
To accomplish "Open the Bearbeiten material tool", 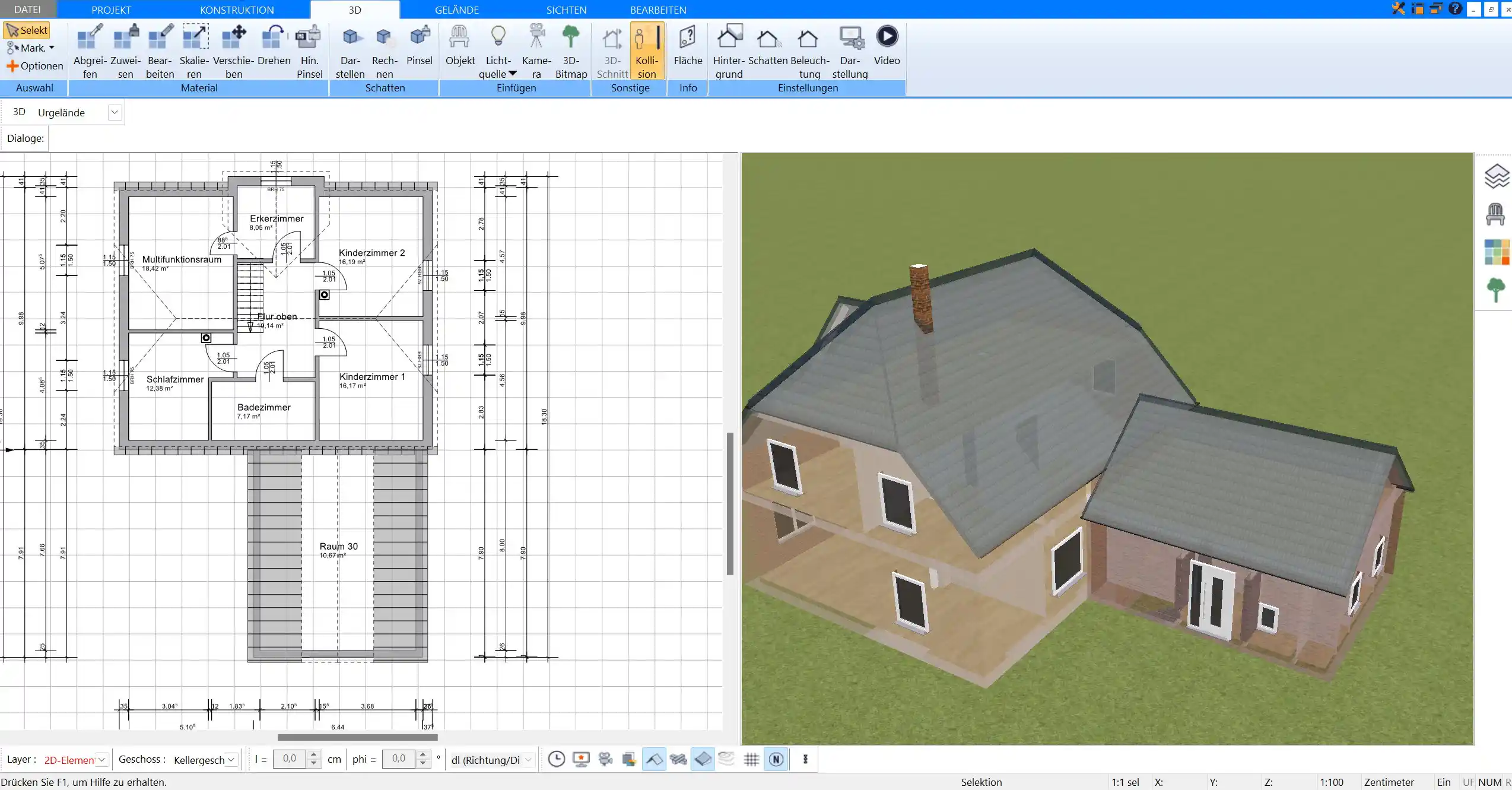I will pyautogui.click(x=160, y=51).
